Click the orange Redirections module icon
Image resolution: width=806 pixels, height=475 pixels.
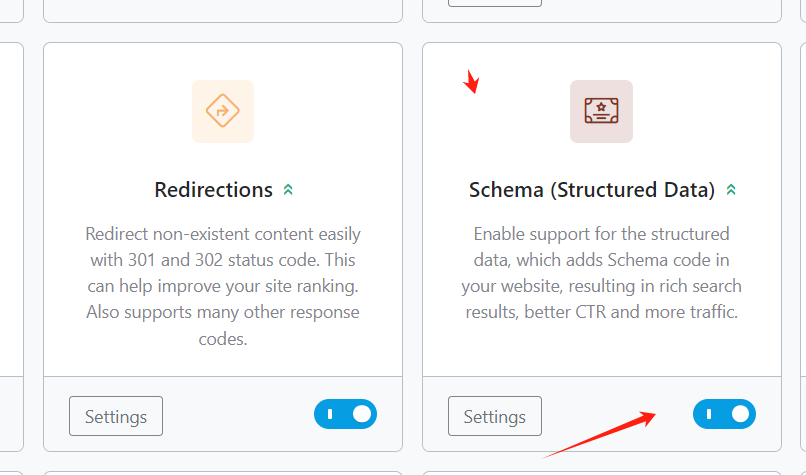pyautogui.click(x=222, y=111)
